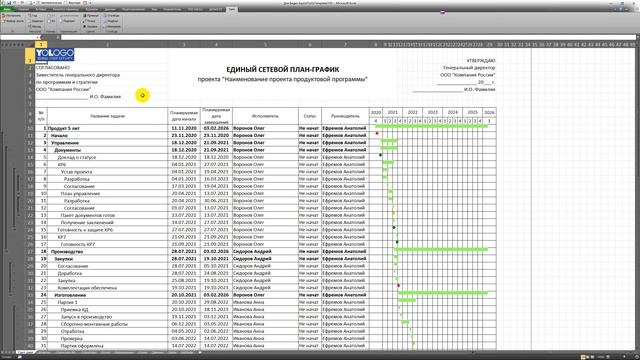Select the Доклад о статусе task cell

107,157
